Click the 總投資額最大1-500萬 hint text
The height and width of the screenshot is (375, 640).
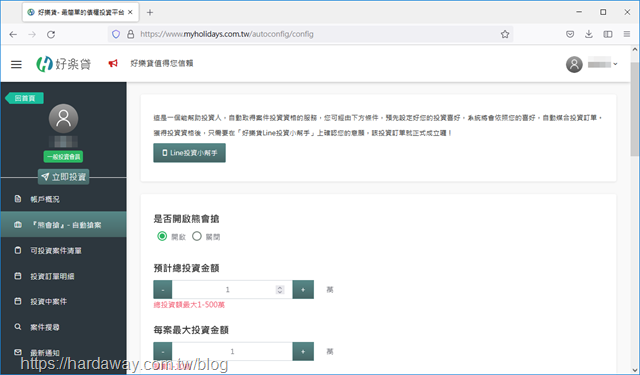coord(189,305)
